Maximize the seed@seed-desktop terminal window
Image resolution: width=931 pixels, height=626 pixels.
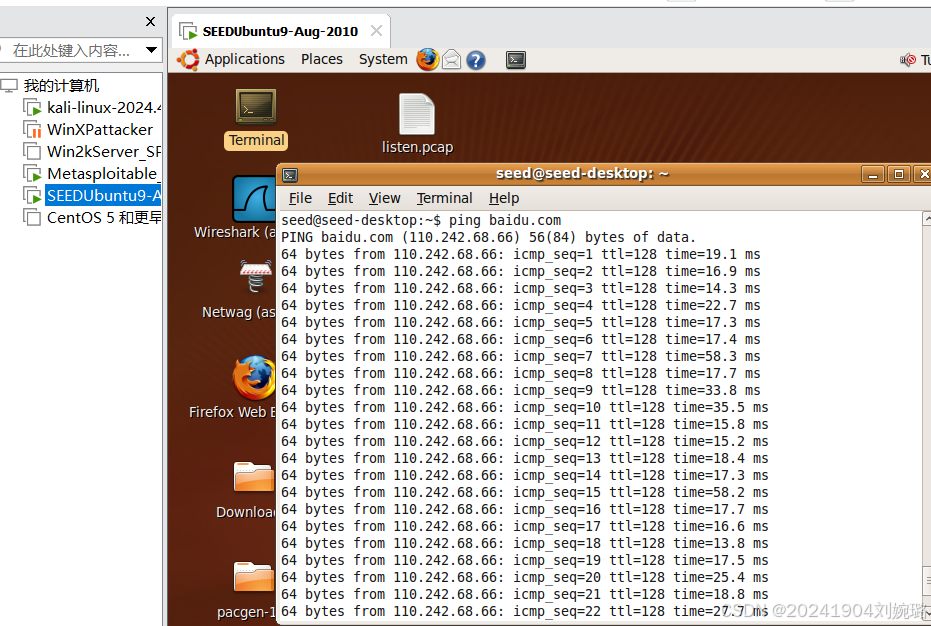click(898, 174)
